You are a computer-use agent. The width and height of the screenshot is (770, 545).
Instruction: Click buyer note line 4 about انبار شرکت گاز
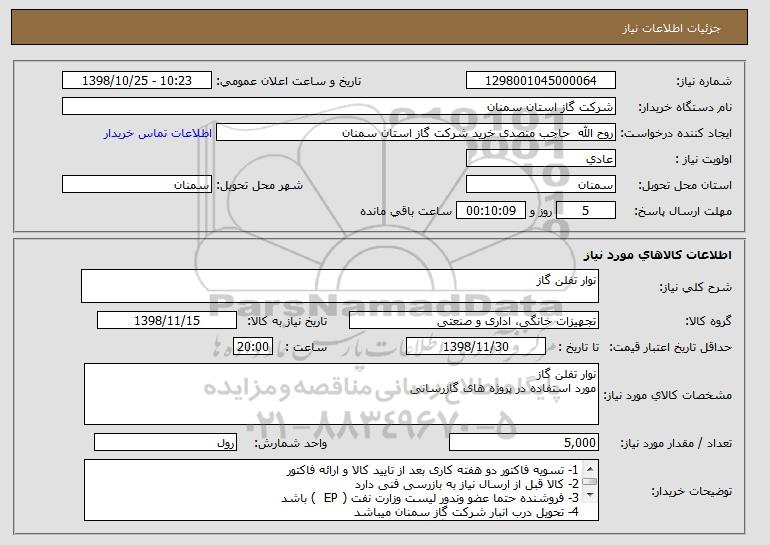467,513
